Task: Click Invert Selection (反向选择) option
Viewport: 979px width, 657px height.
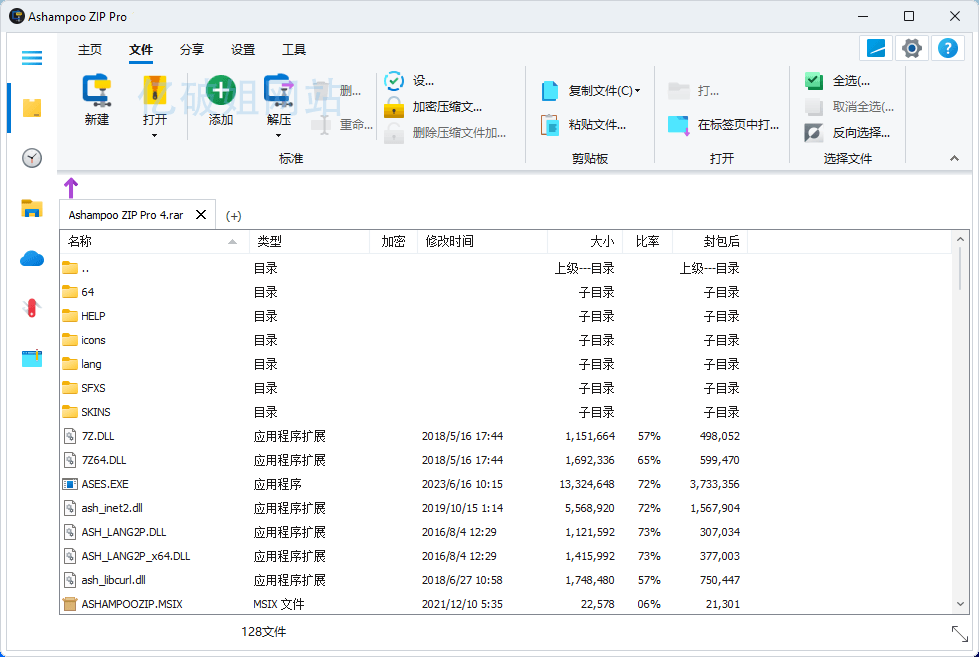Action: tap(860, 132)
